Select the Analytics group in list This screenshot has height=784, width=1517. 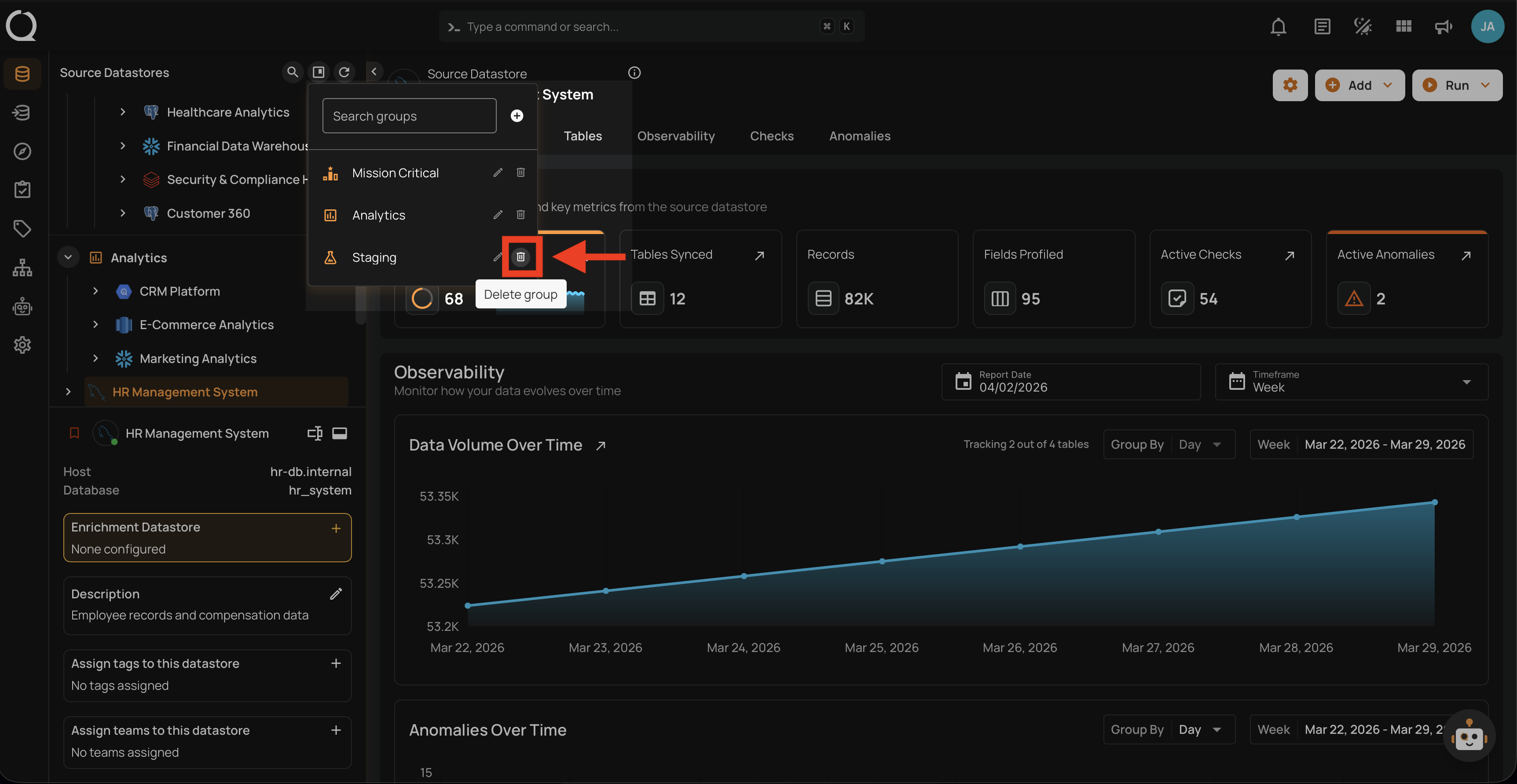pos(379,215)
